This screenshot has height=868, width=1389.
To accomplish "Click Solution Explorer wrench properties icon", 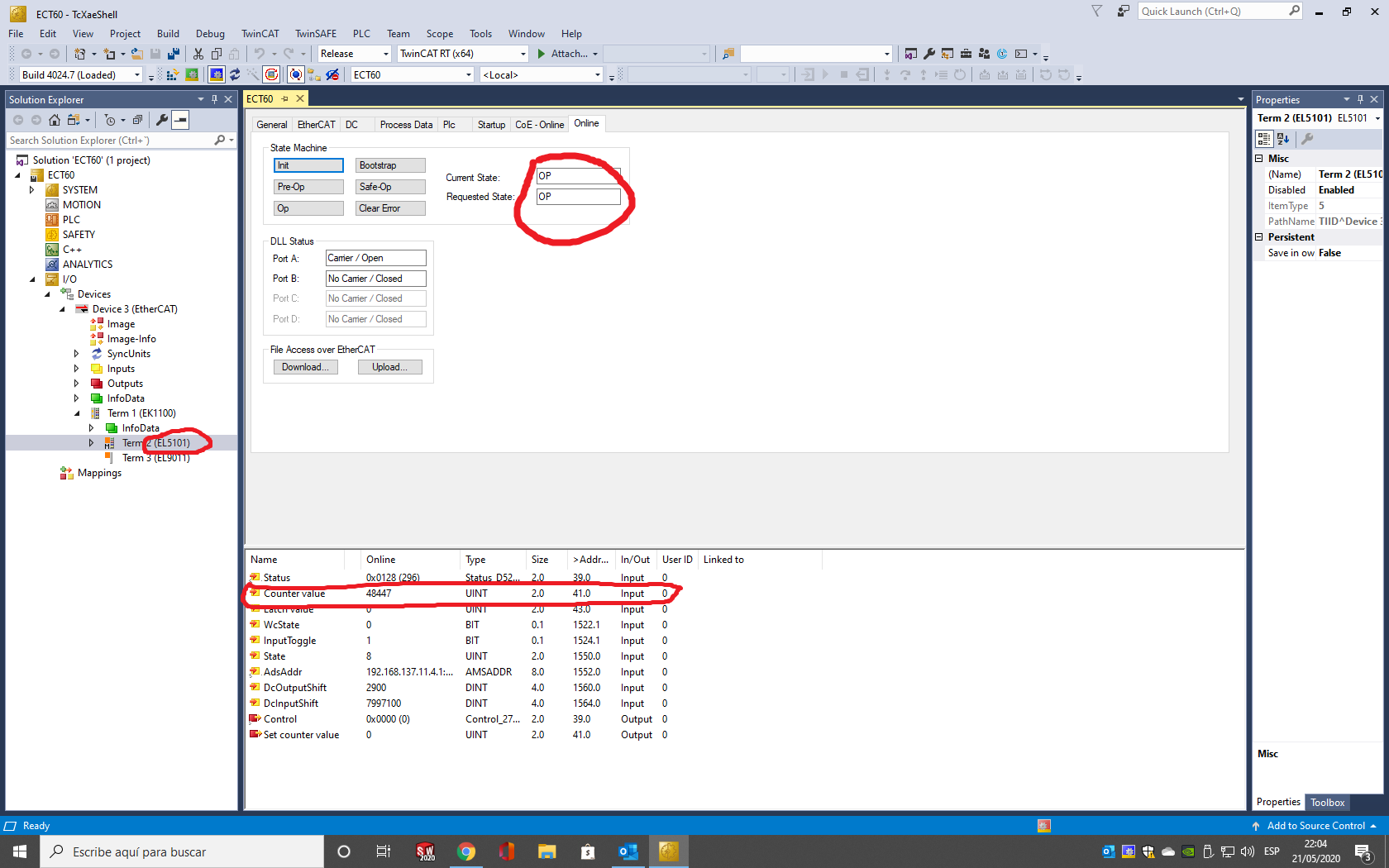I will coord(162,120).
